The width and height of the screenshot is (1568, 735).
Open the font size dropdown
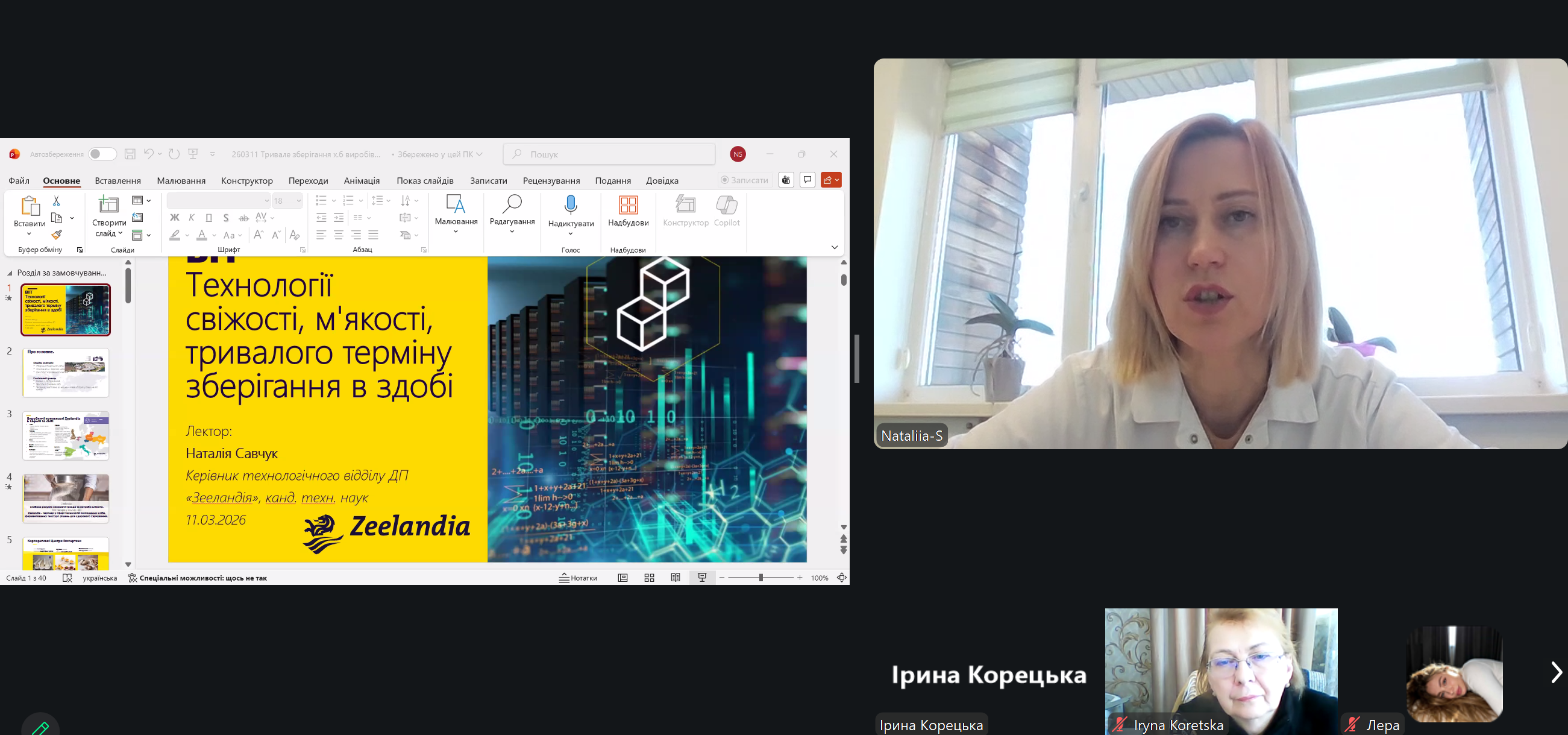[298, 200]
